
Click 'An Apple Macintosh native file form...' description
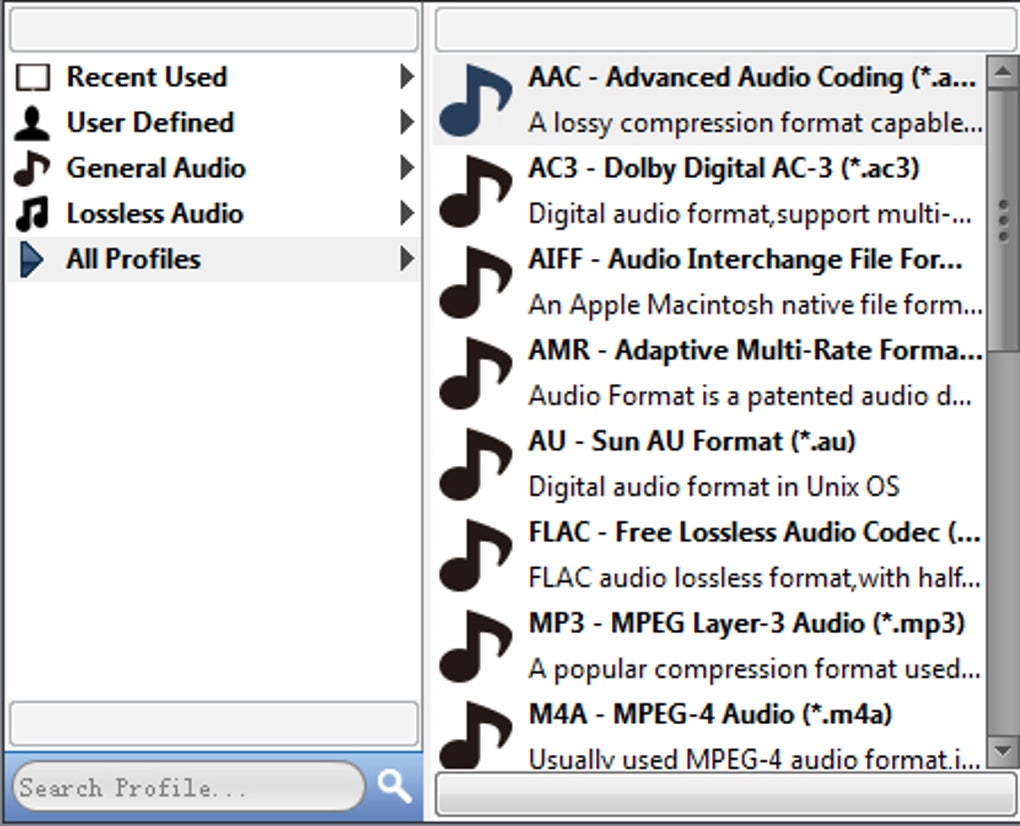755,305
